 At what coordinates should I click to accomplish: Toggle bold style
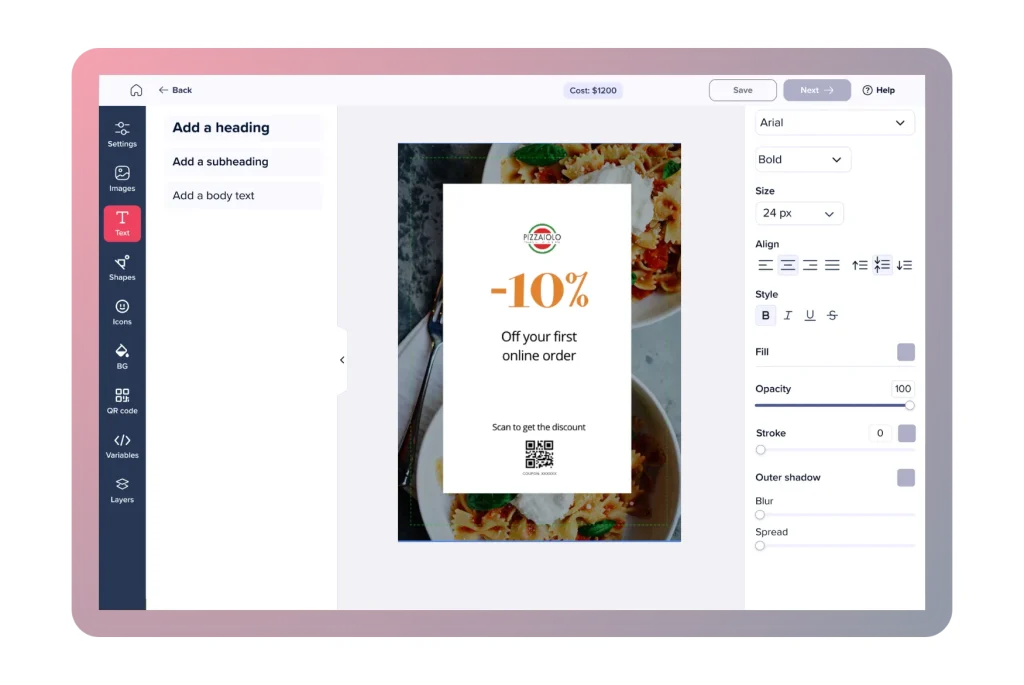pyautogui.click(x=765, y=315)
